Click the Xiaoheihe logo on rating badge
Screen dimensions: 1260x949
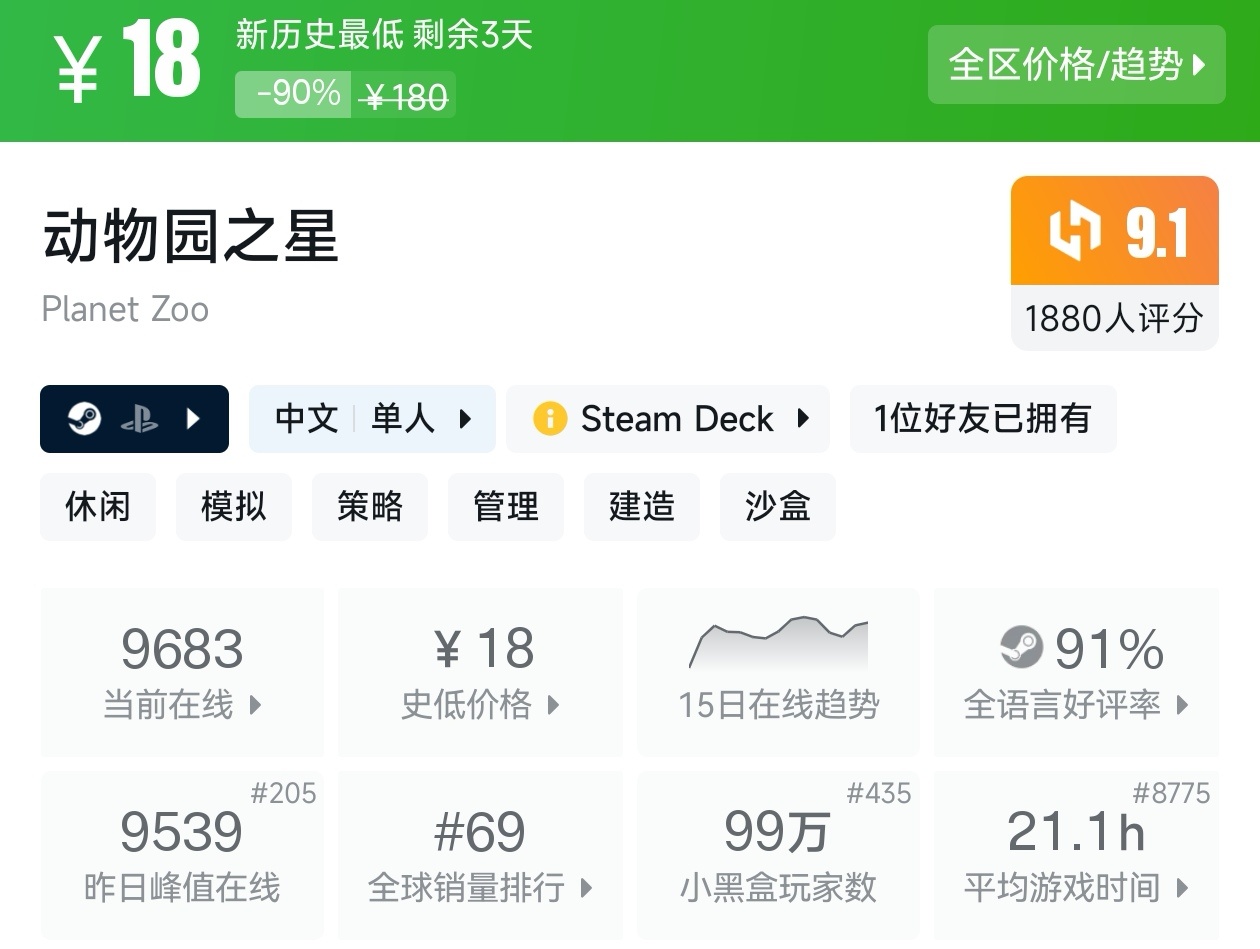click(x=1074, y=231)
